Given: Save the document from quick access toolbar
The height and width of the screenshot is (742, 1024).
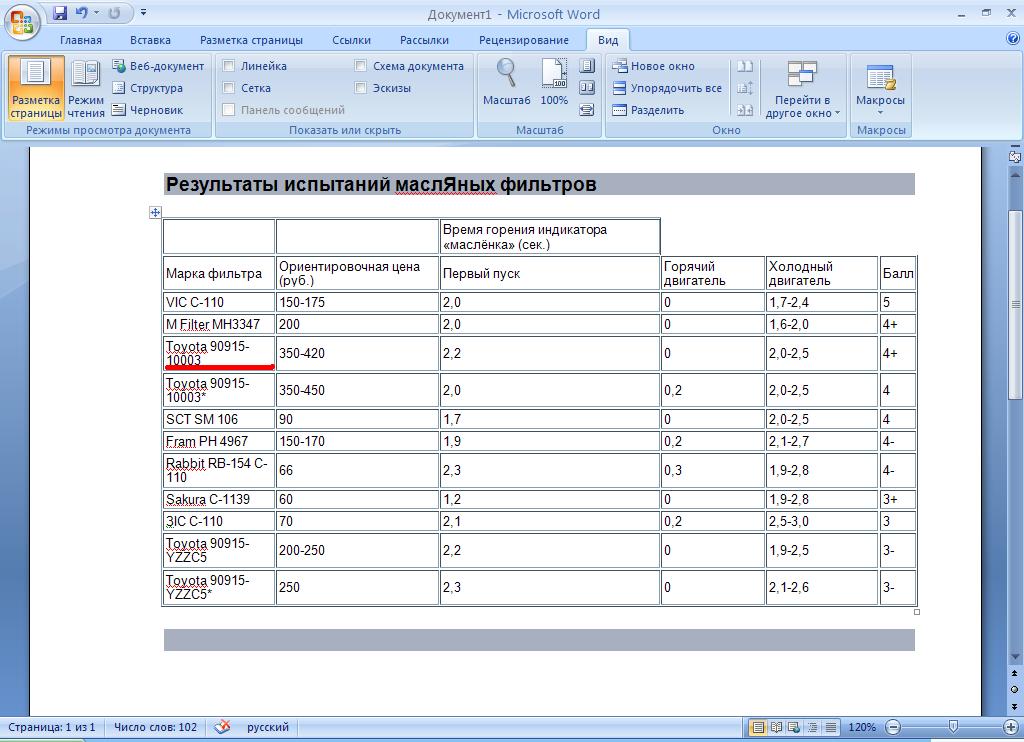Looking at the screenshot, I should tap(59, 14).
